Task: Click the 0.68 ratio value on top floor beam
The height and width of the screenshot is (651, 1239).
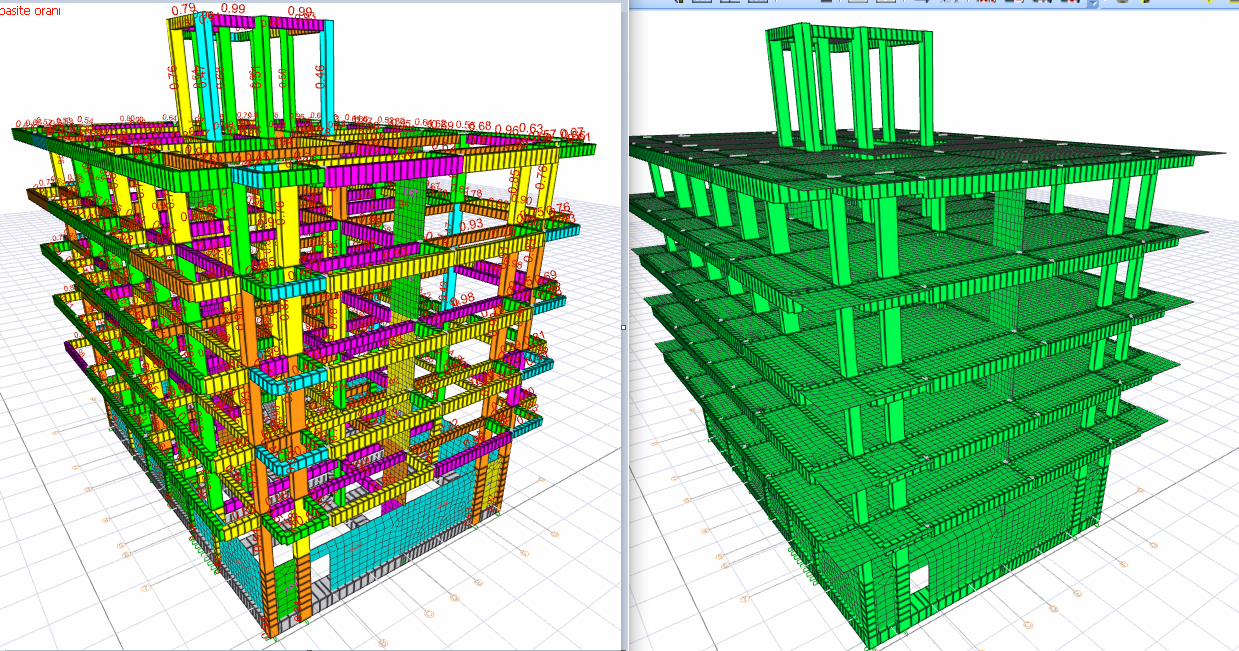Action: pos(480,126)
